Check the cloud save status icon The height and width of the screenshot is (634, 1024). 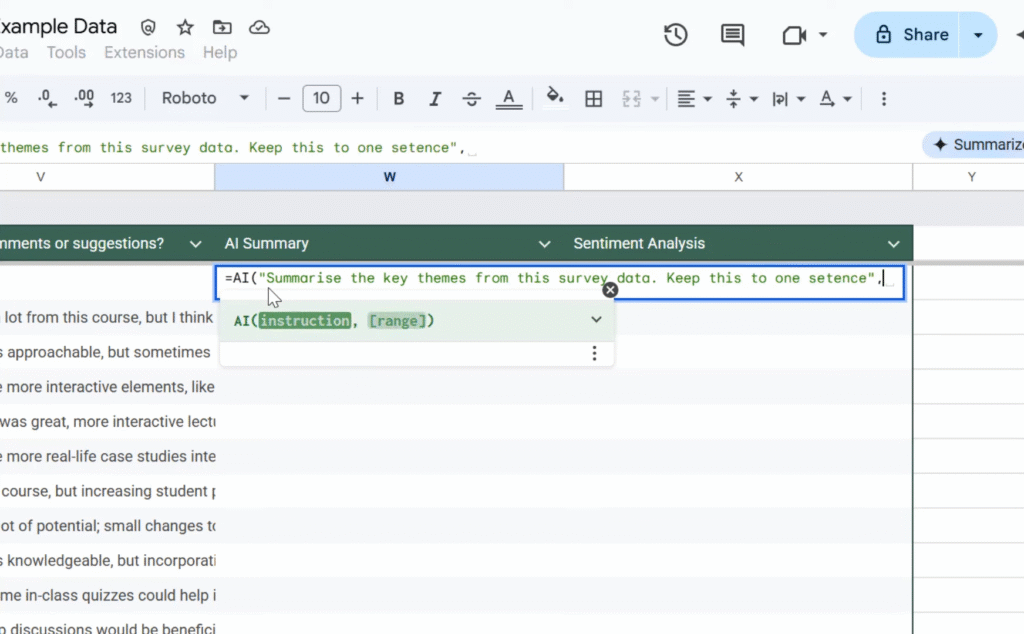[x=259, y=27]
